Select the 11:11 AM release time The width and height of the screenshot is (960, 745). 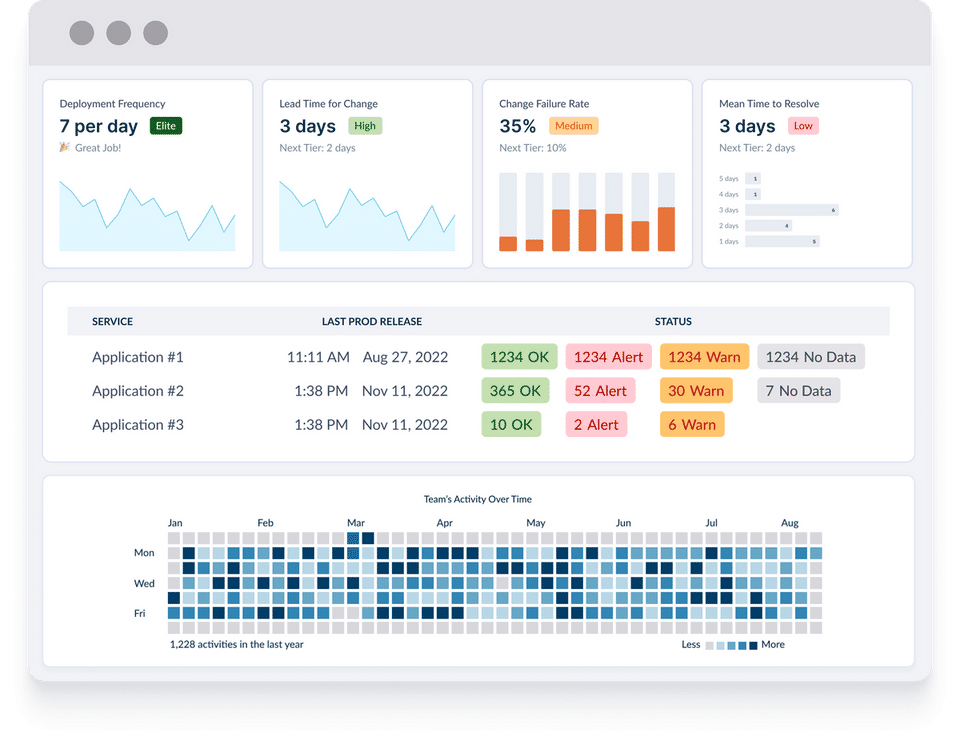(x=318, y=357)
